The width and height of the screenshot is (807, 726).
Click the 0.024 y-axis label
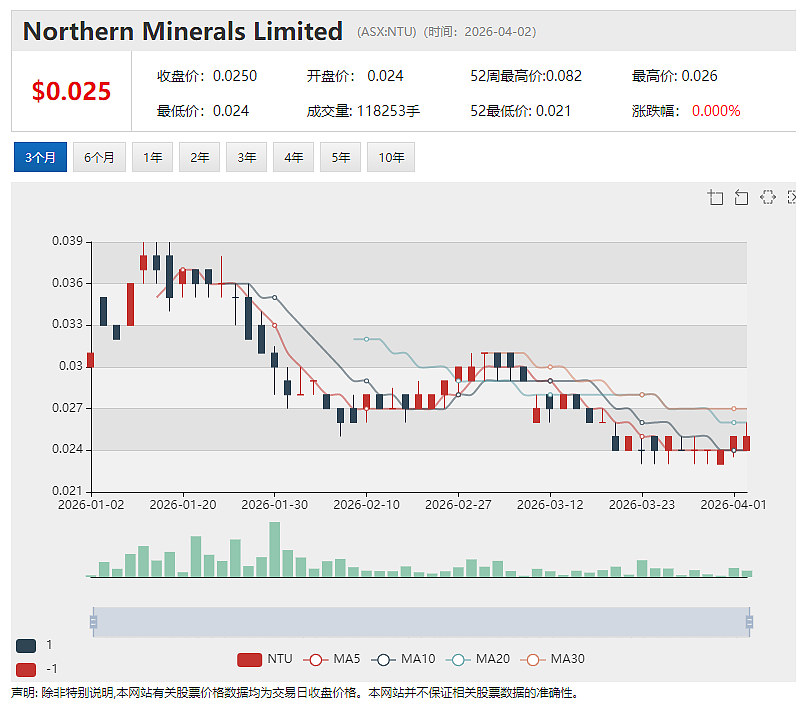[x=67, y=449]
